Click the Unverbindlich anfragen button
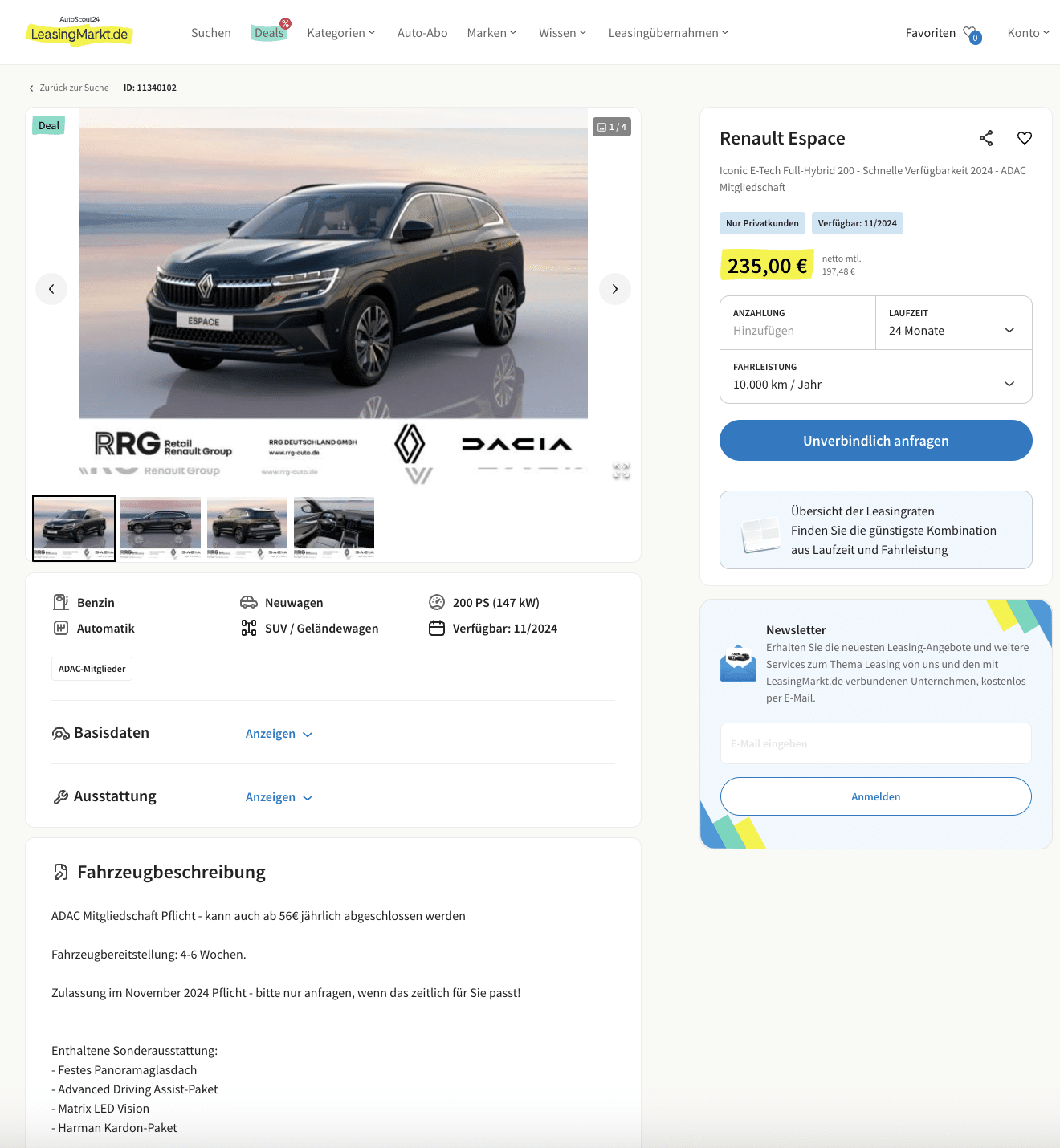Viewport: 1060px width, 1148px height. pos(875,441)
